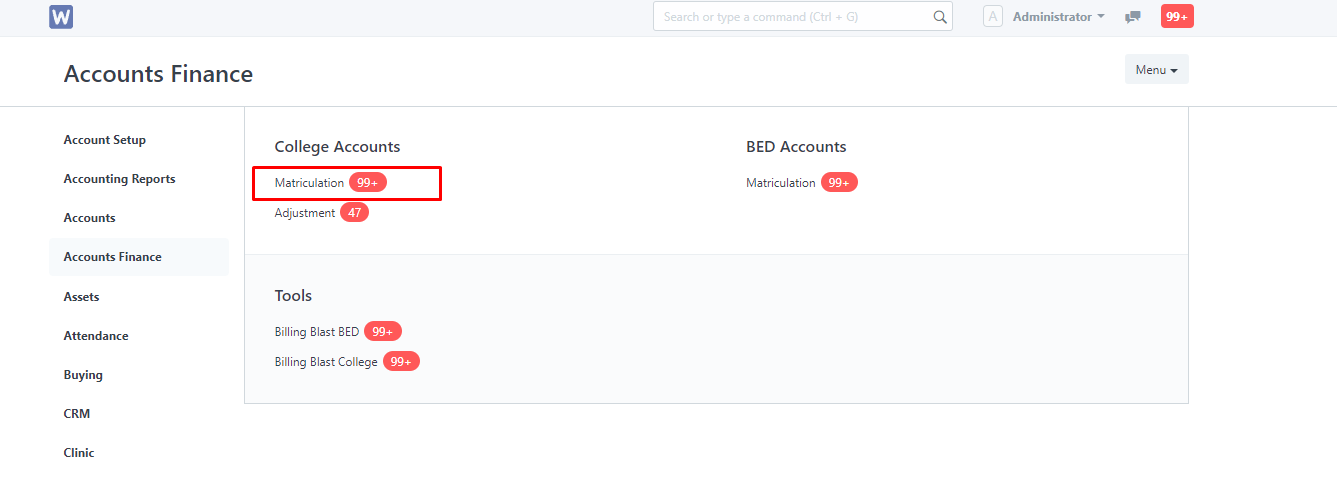
Task: Click the Administrator avatar icon
Action: [x=993, y=16]
